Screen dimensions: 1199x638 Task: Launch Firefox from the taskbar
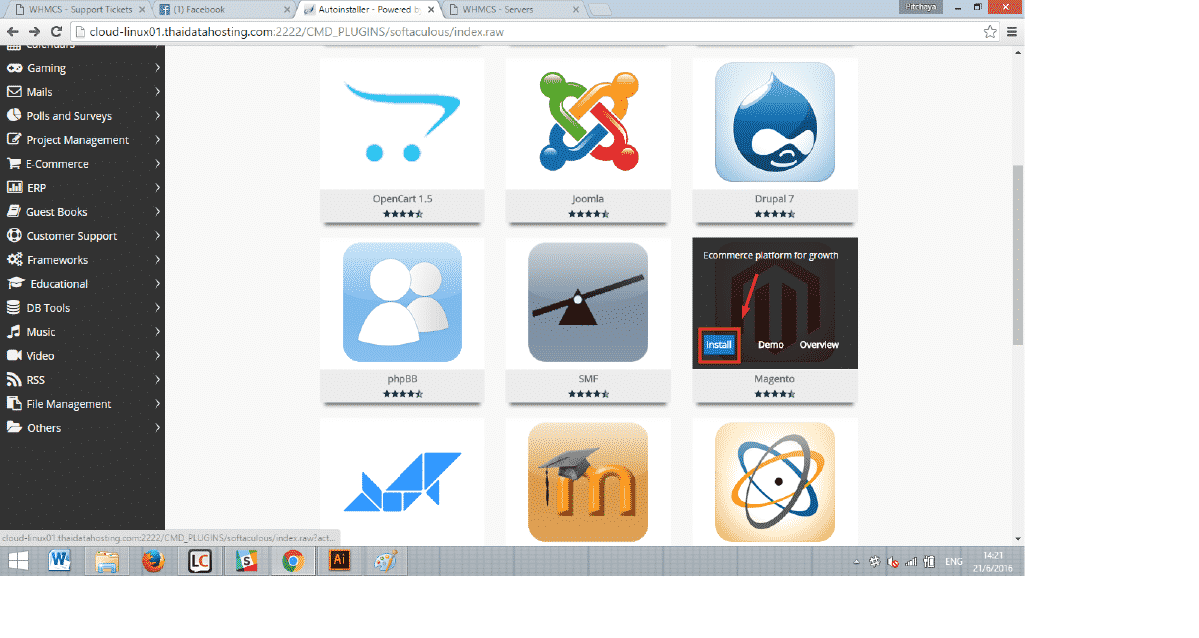[152, 561]
